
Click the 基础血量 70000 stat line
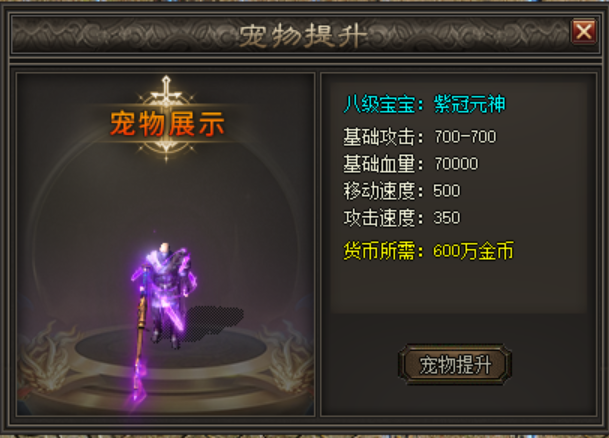pos(411,163)
